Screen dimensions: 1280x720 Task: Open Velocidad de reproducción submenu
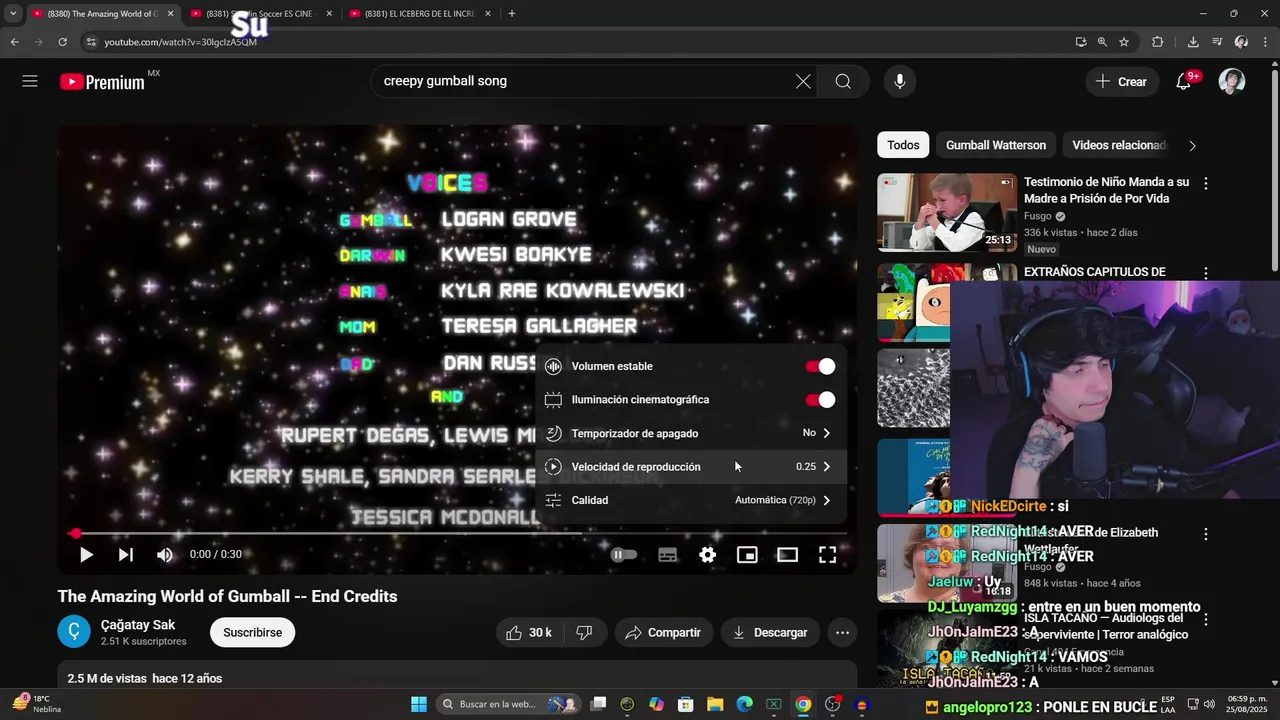pyautogui.click(x=691, y=467)
